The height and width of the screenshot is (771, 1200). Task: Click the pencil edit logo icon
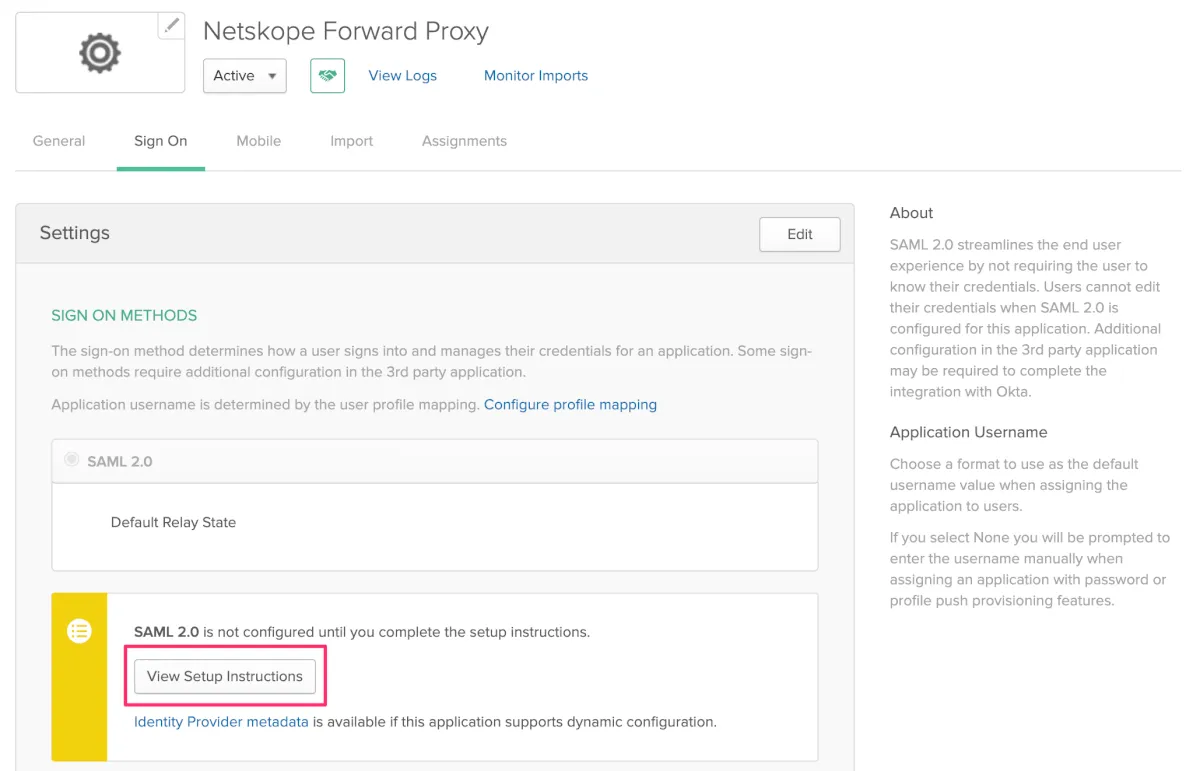[x=172, y=26]
